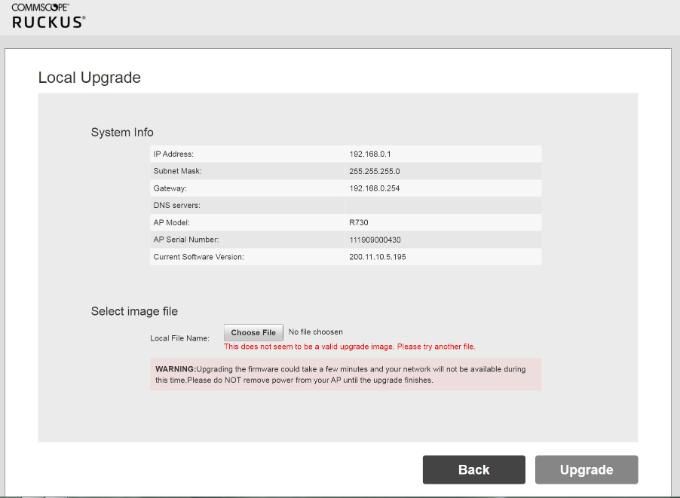Viewport: 680px width, 498px height.
Task: Click the AP Serial Number label
Action: coord(186,240)
